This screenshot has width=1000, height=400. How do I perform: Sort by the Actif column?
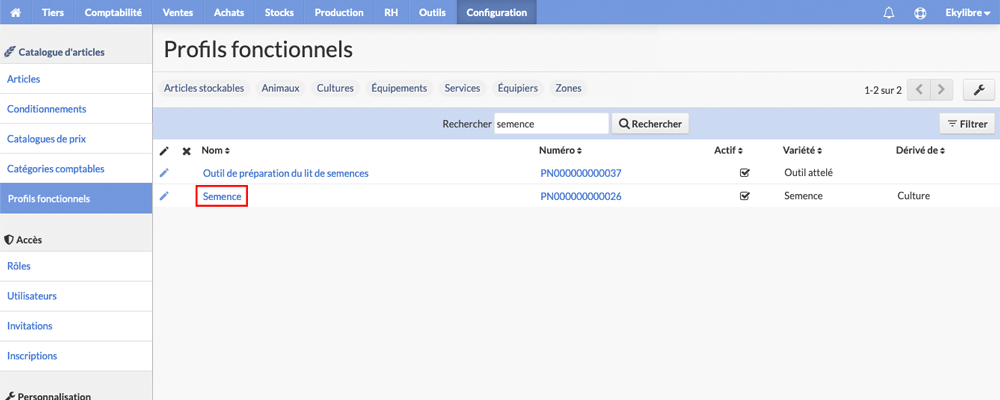pyautogui.click(x=729, y=151)
